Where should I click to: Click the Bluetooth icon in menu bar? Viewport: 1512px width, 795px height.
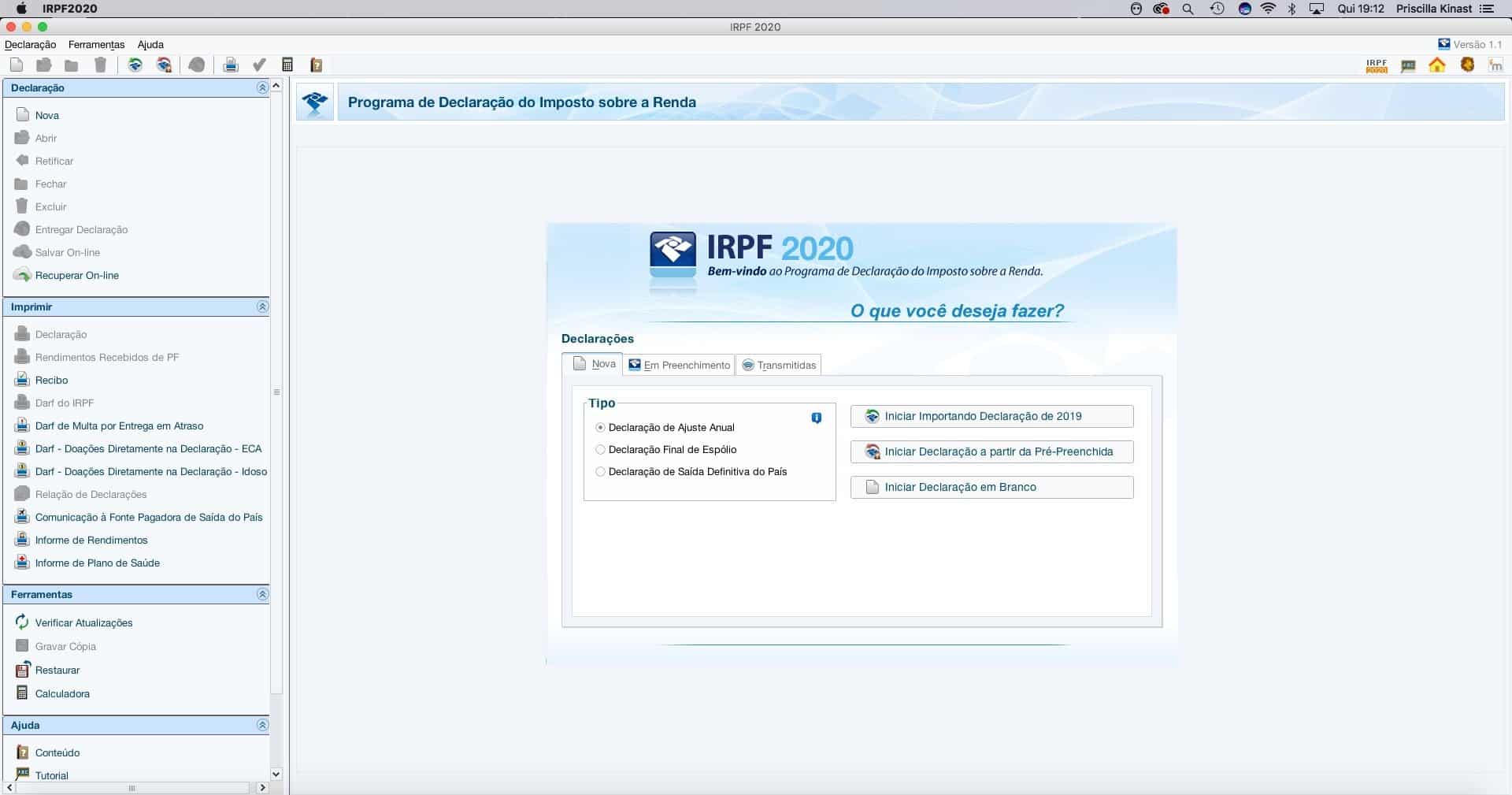pyautogui.click(x=1291, y=9)
